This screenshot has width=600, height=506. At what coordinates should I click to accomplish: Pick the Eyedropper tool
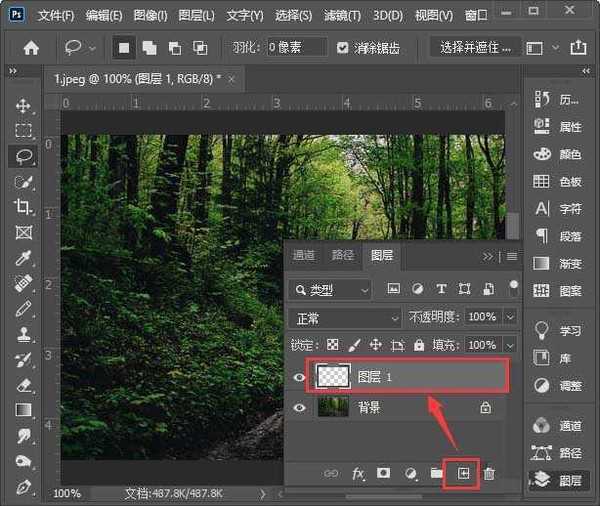point(22,258)
